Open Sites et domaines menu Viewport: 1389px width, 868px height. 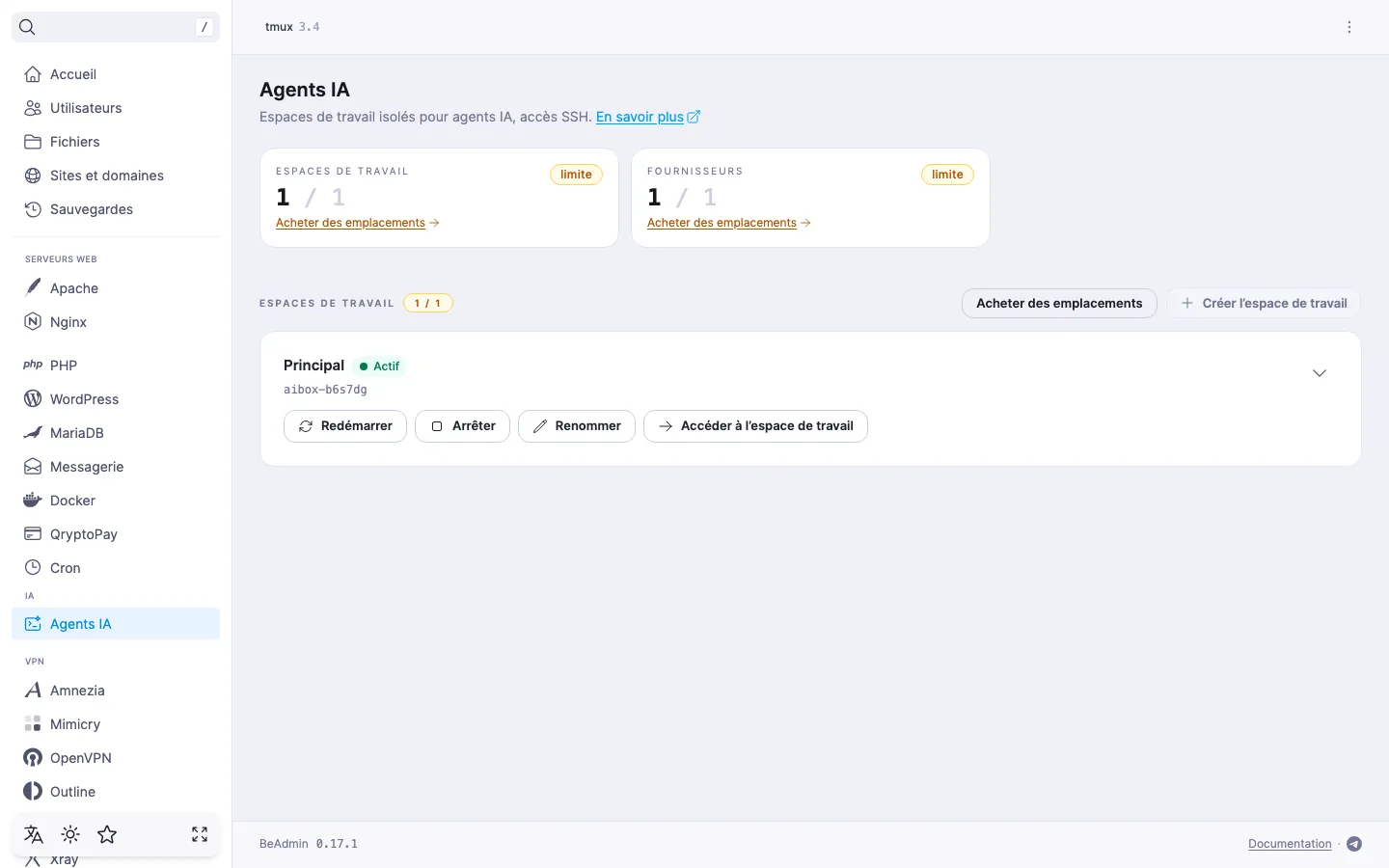[x=116, y=176]
